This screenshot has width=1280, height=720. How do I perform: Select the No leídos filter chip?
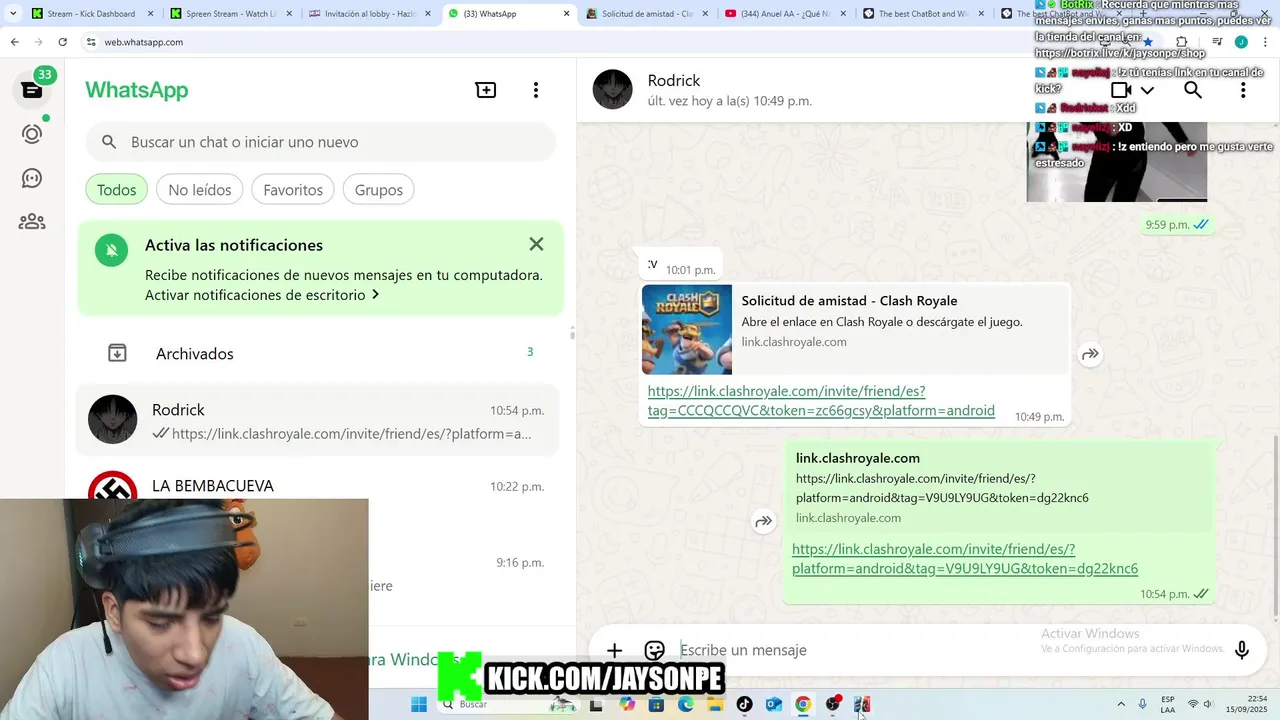[x=200, y=190]
